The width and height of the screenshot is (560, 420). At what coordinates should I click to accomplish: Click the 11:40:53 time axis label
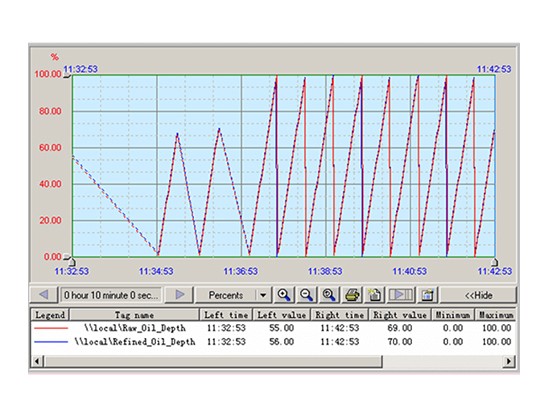pos(410,271)
